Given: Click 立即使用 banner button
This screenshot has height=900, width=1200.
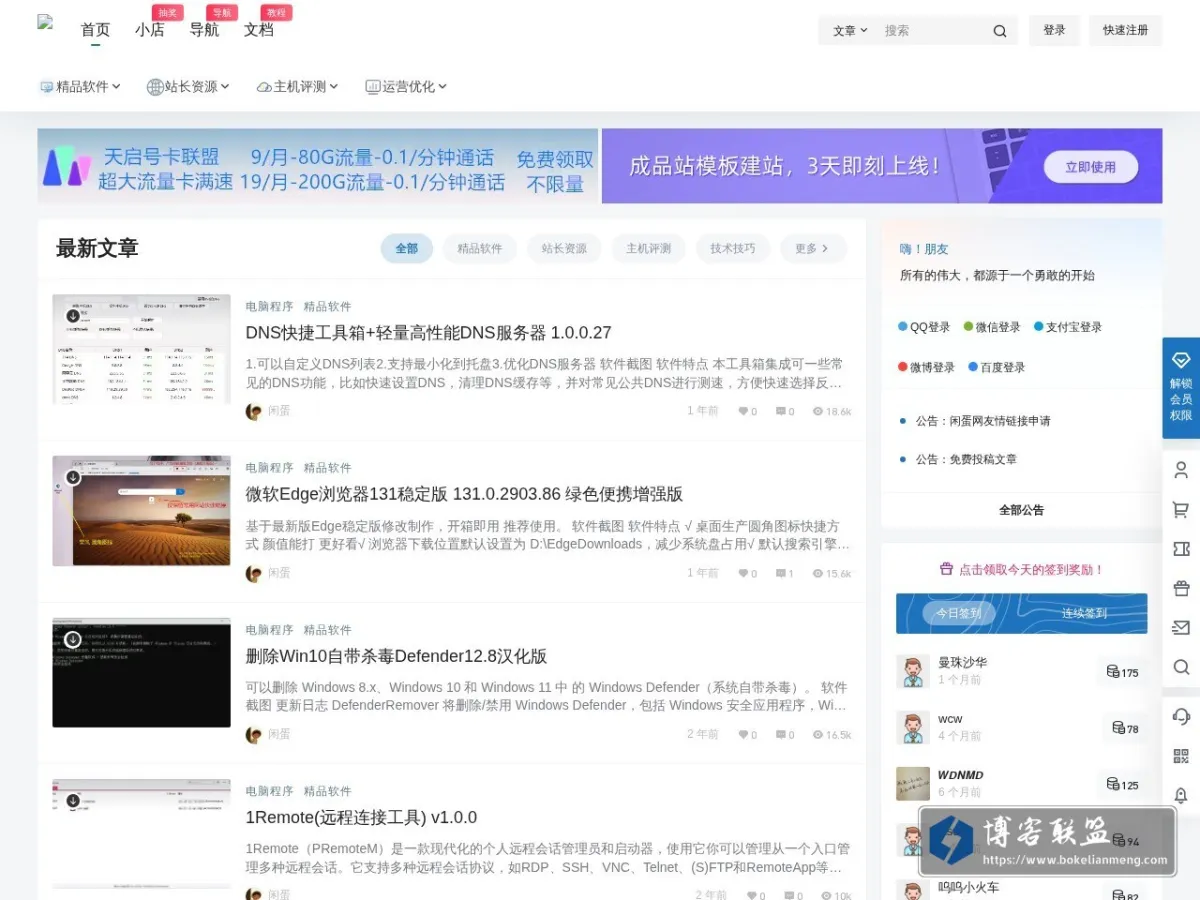Looking at the screenshot, I should click(1091, 167).
